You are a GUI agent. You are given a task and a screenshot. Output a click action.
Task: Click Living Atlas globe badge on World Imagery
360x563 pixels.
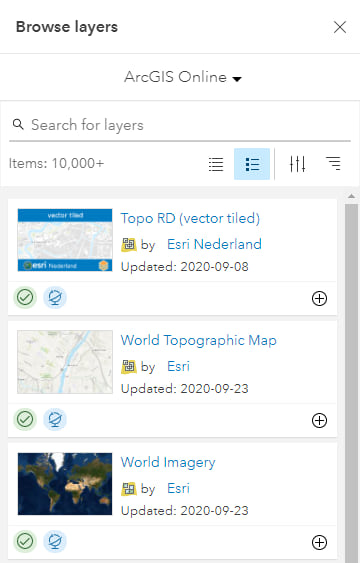55,541
